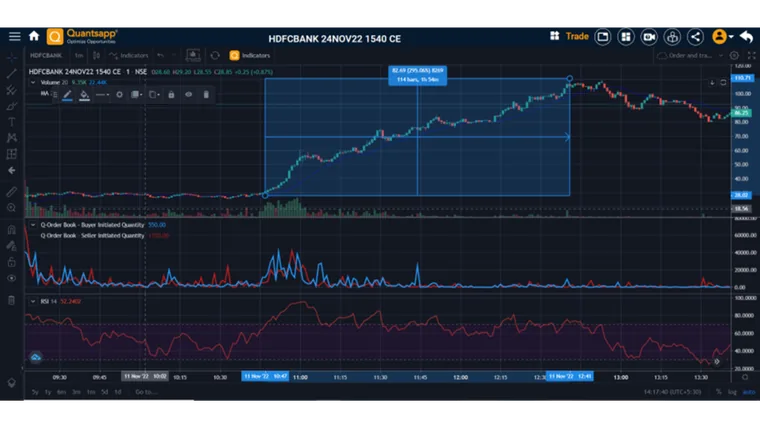Open the dashboard layout icon in header
The height and width of the screenshot is (428, 760).
(x=626, y=37)
